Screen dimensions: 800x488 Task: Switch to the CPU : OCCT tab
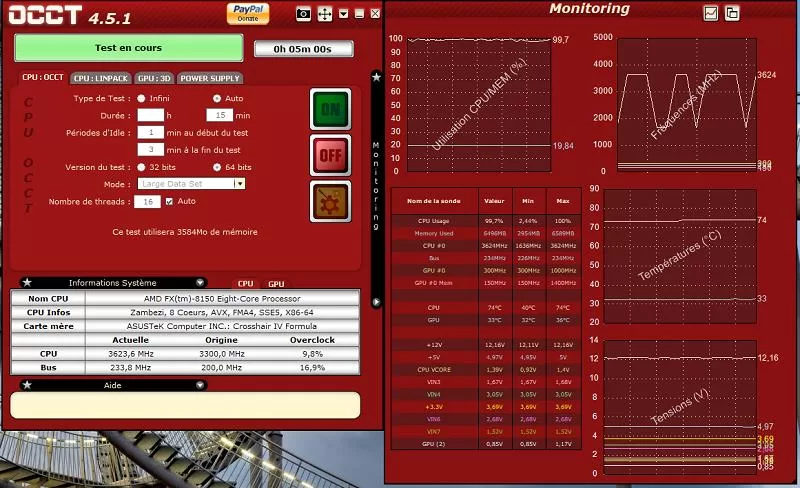coord(42,77)
